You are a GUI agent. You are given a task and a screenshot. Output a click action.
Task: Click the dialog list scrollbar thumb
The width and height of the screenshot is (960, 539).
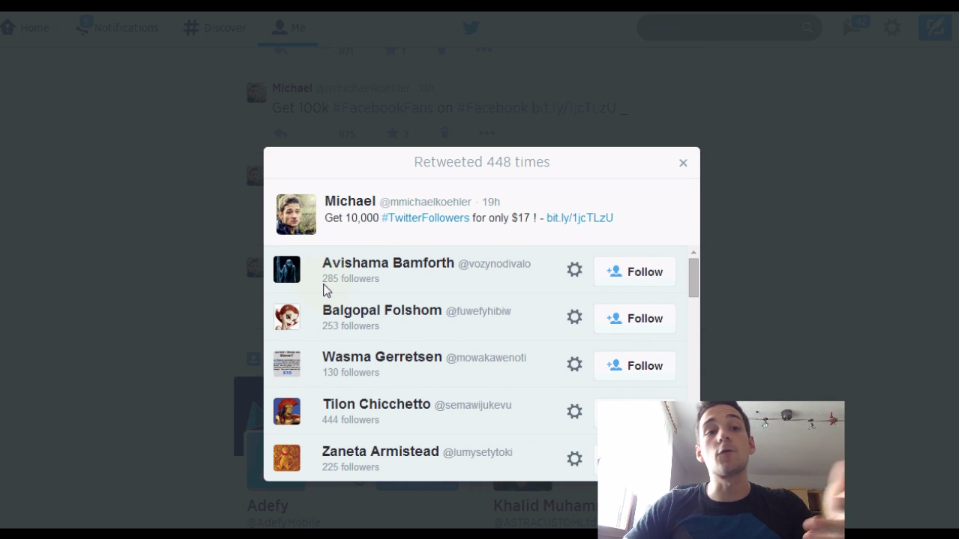pyautogui.click(x=693, y=277)
